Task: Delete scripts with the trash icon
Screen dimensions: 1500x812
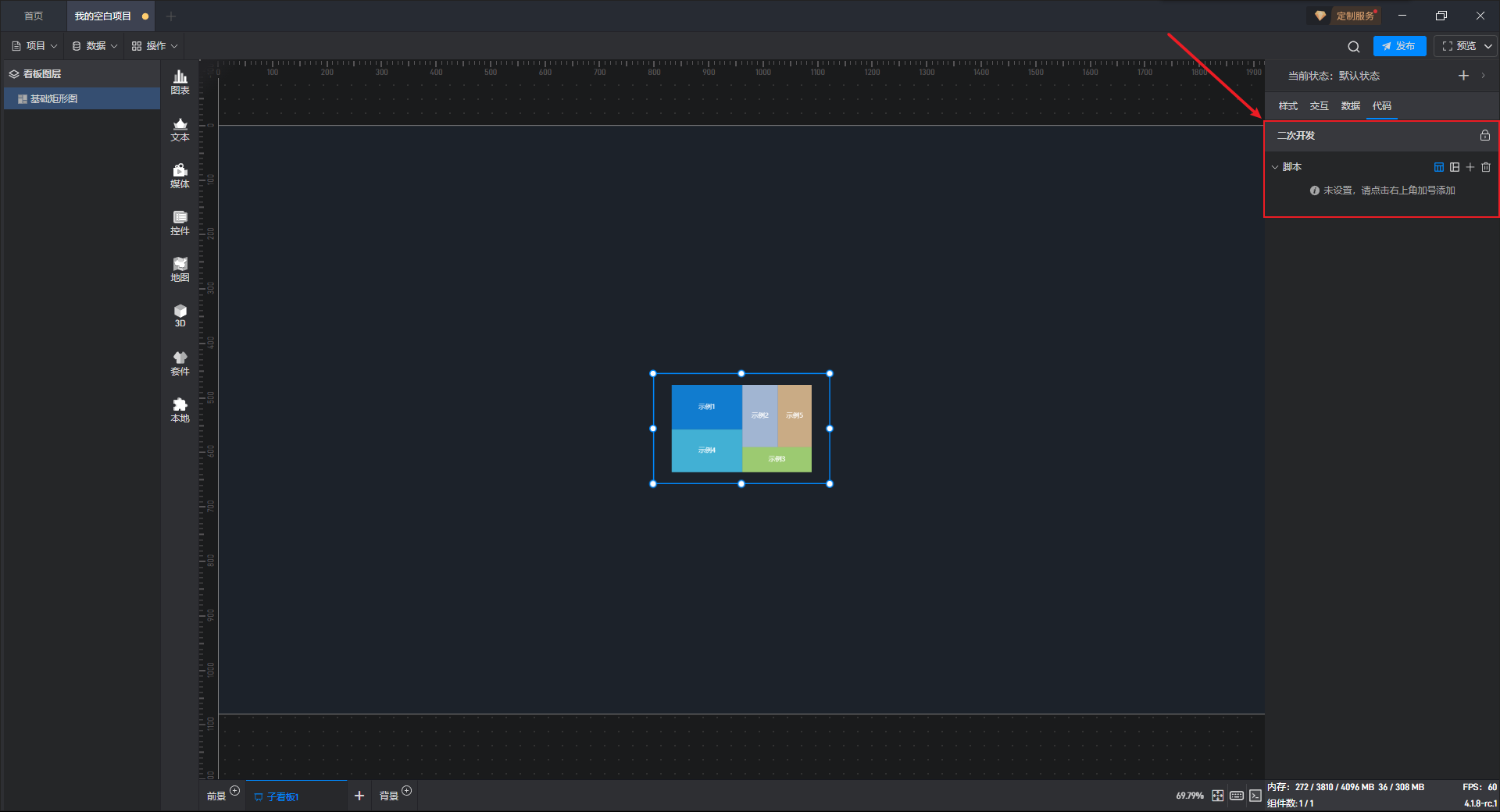Action: coord(1486,167)
